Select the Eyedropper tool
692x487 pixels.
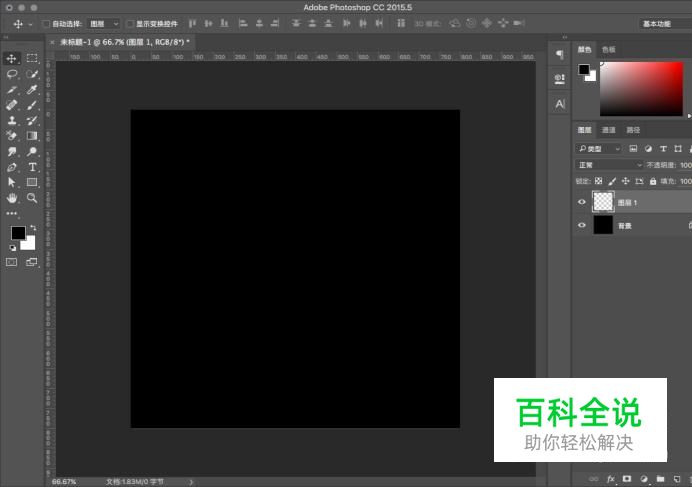click(32, 89)
